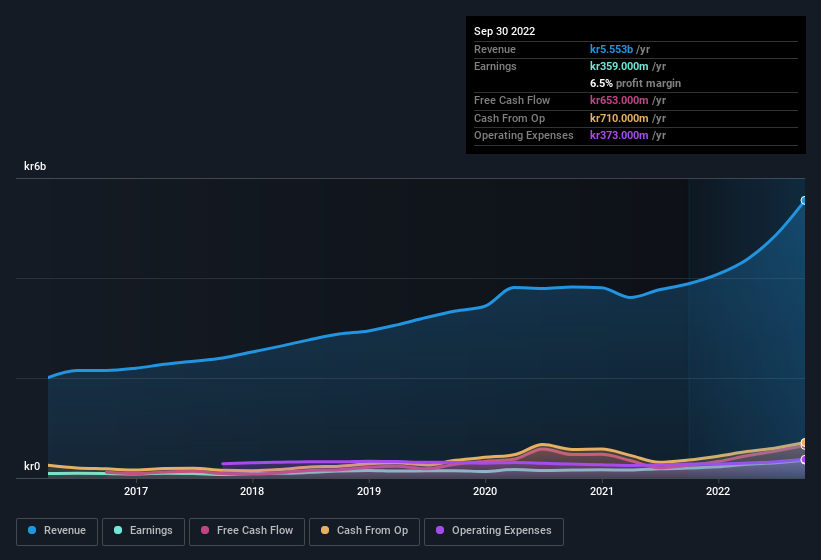This screenshot has height=560, width=821.
Task: Click the kr653.000m free cash flow value
Action: click(x=619, y=100)
